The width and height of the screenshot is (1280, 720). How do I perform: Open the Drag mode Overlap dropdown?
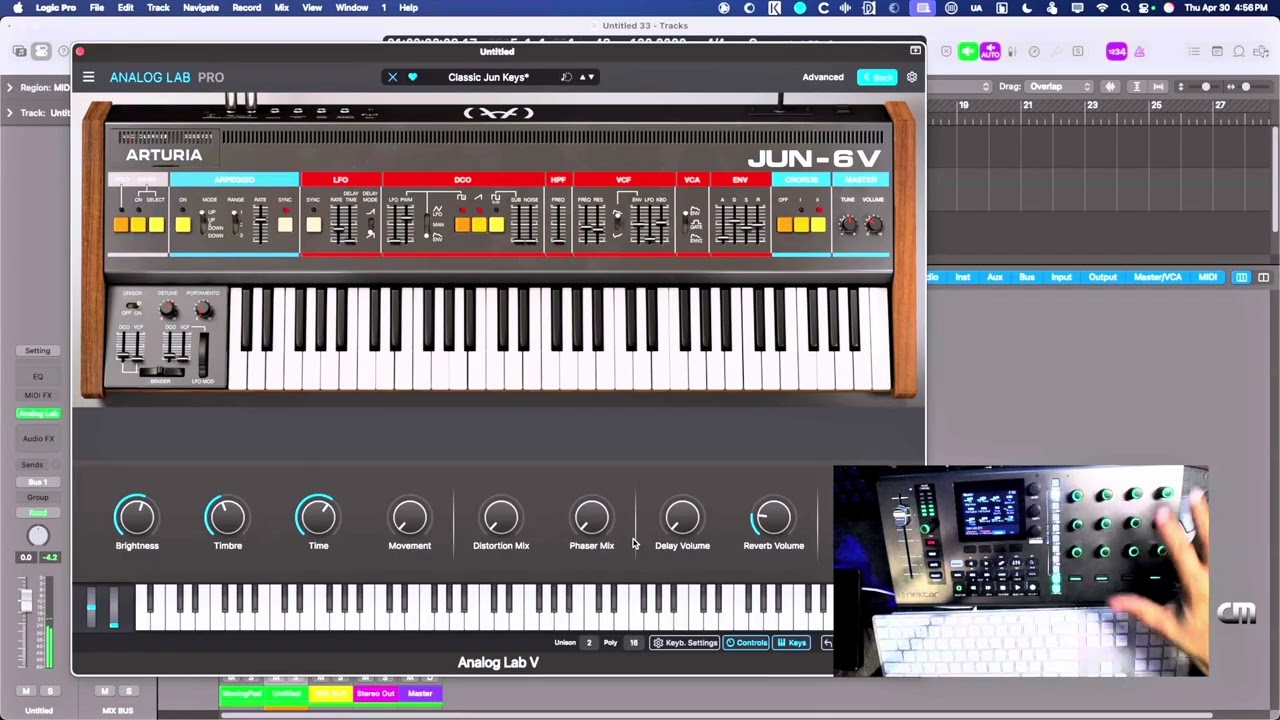coord(1059,87)
